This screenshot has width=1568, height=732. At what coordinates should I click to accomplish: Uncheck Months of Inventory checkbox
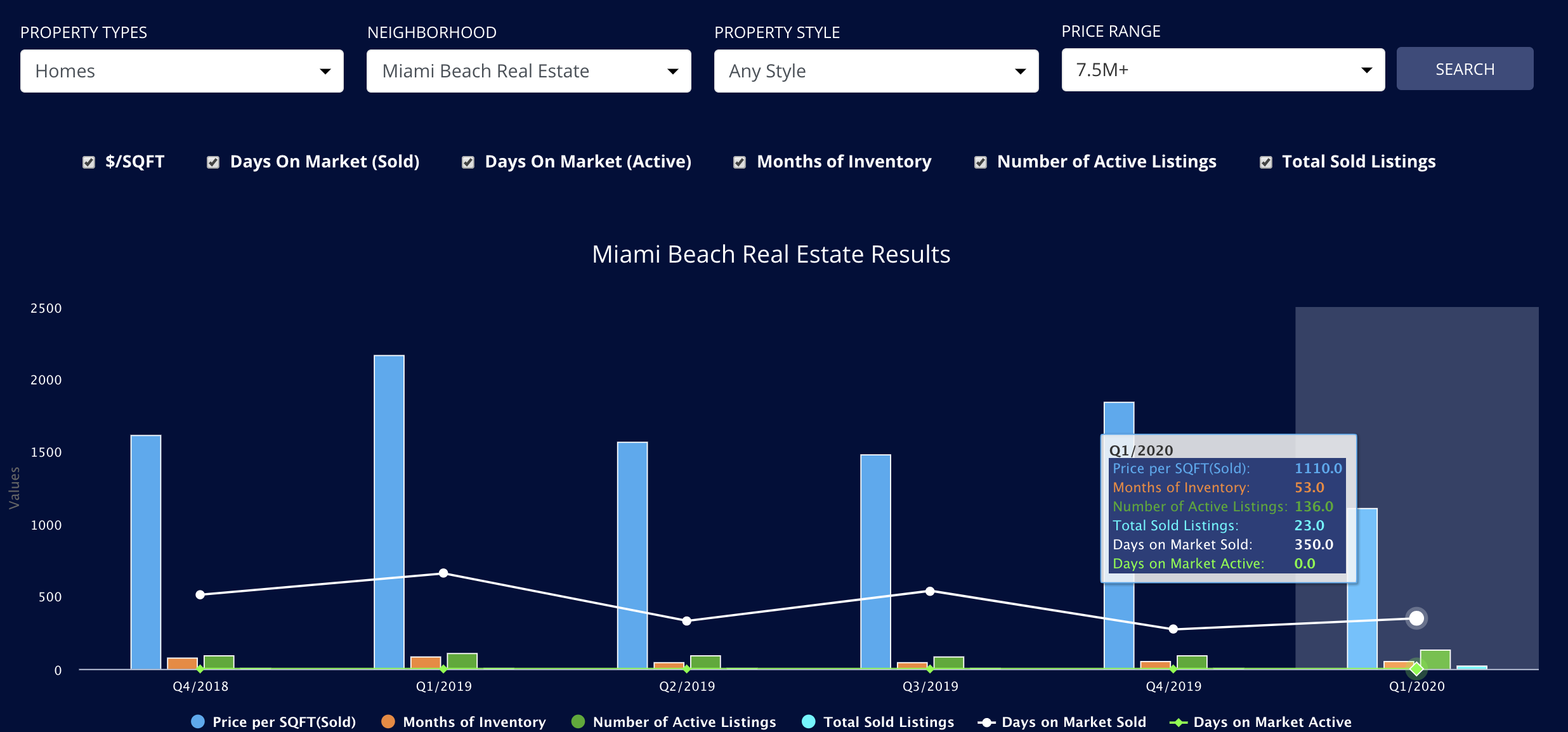pyautogui.click(x=740, y=162)
